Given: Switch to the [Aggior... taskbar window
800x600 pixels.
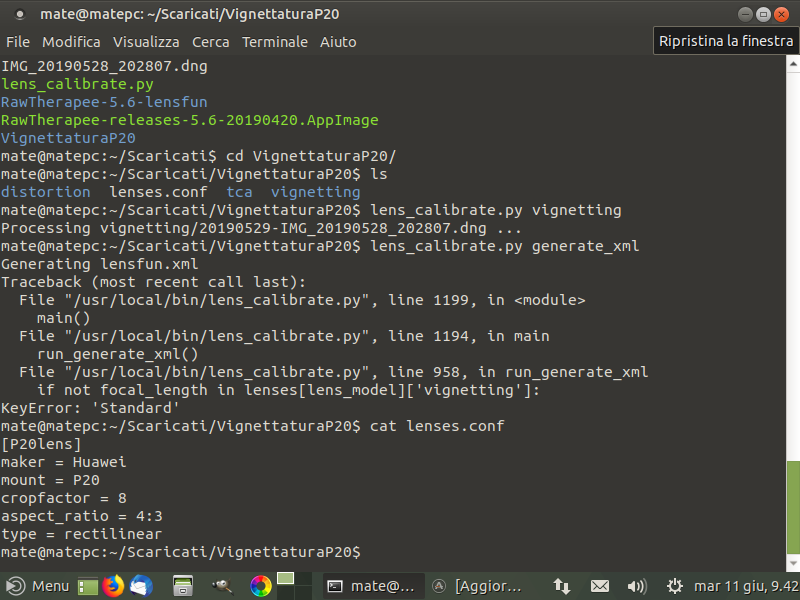Looking at the screenshot, I should click(478, 586).
